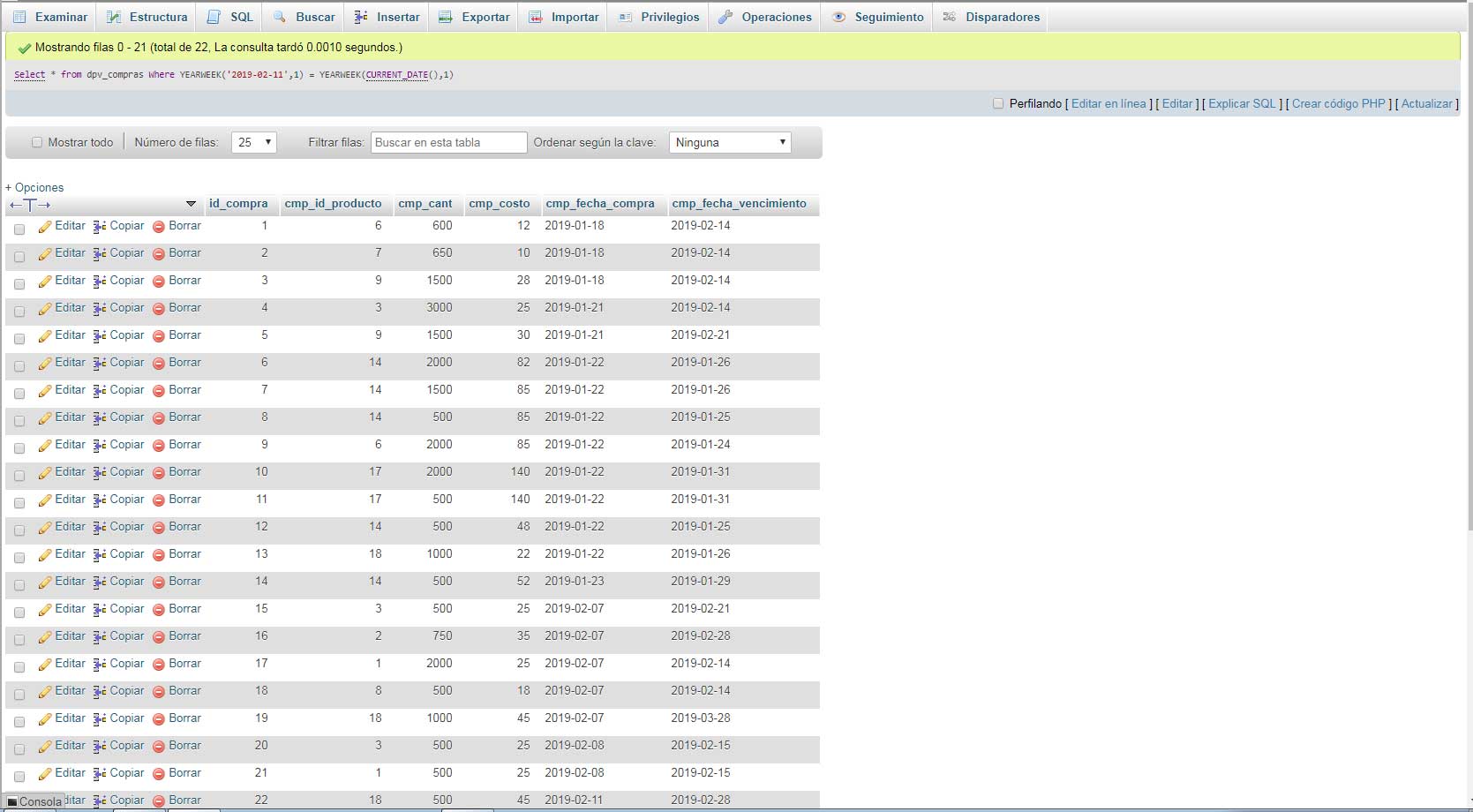Enable the Perfilando checkbox

pos(998,103)
